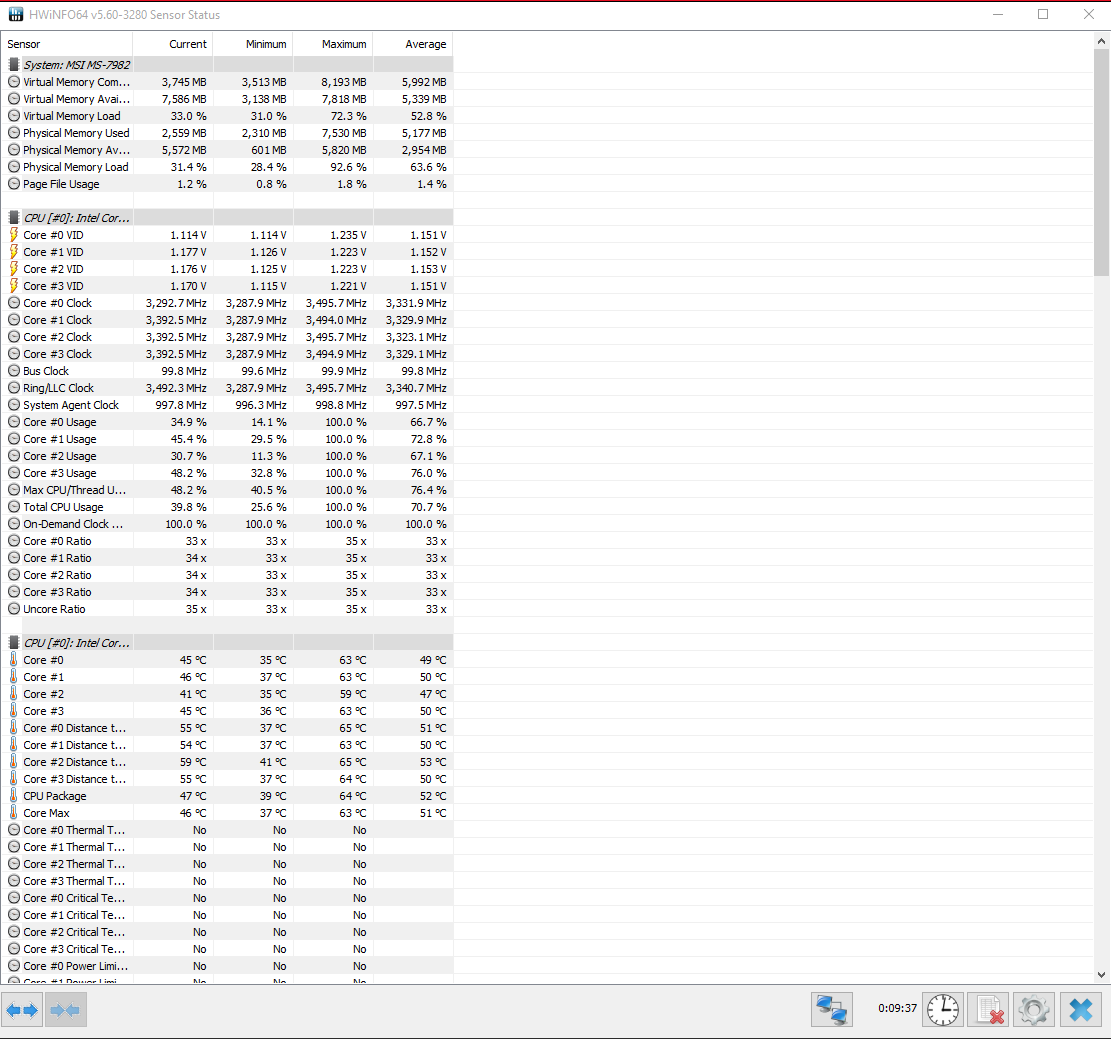Click the Core #0 VID lightning icon

tap(13, 235)
